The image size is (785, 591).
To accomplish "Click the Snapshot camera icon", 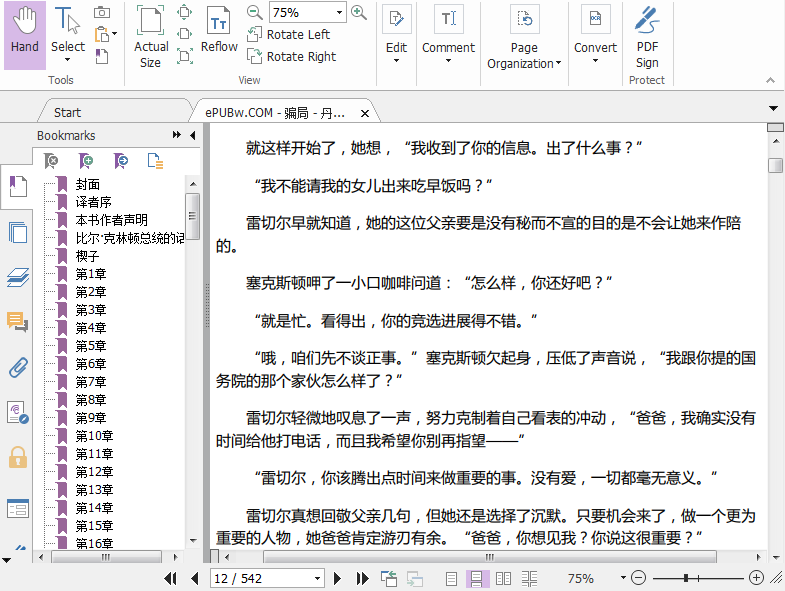I will pyautogui.click(x=102, y=12).
